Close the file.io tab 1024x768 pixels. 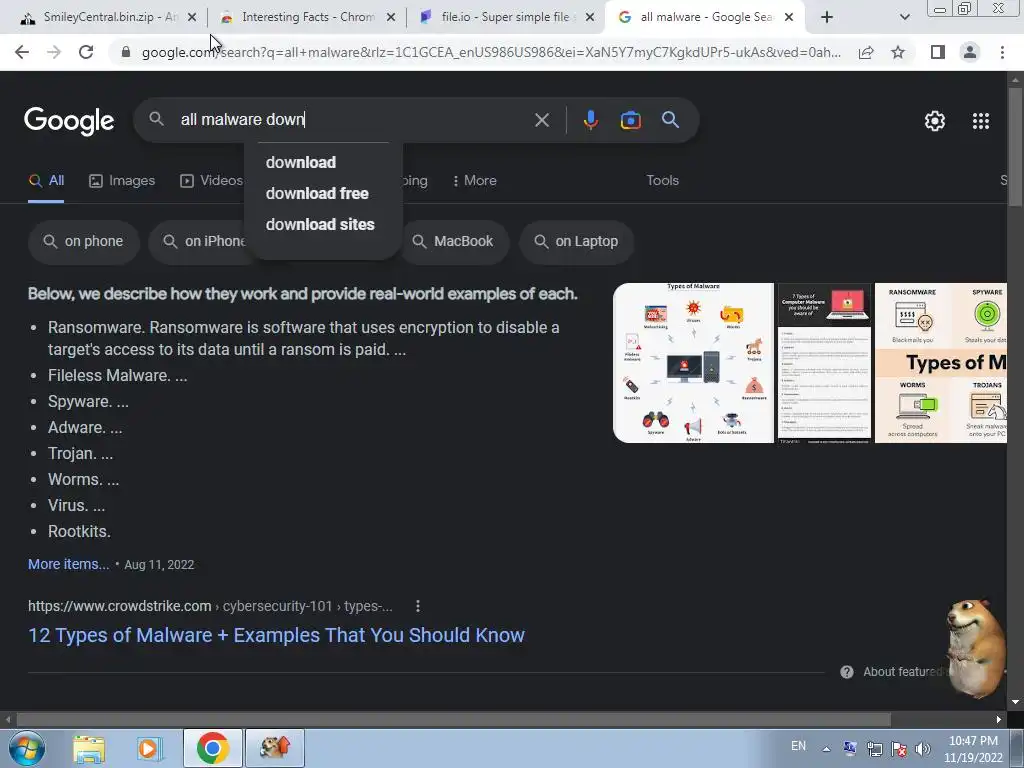tap(590, 18)
